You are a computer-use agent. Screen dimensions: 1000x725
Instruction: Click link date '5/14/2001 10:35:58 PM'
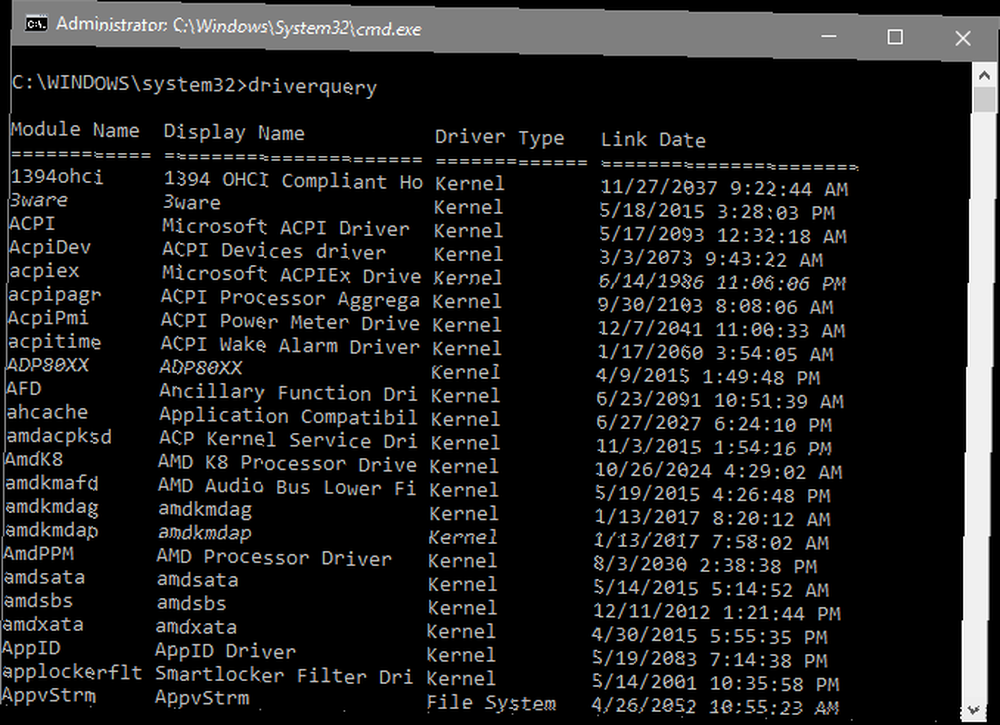(716, 683)
